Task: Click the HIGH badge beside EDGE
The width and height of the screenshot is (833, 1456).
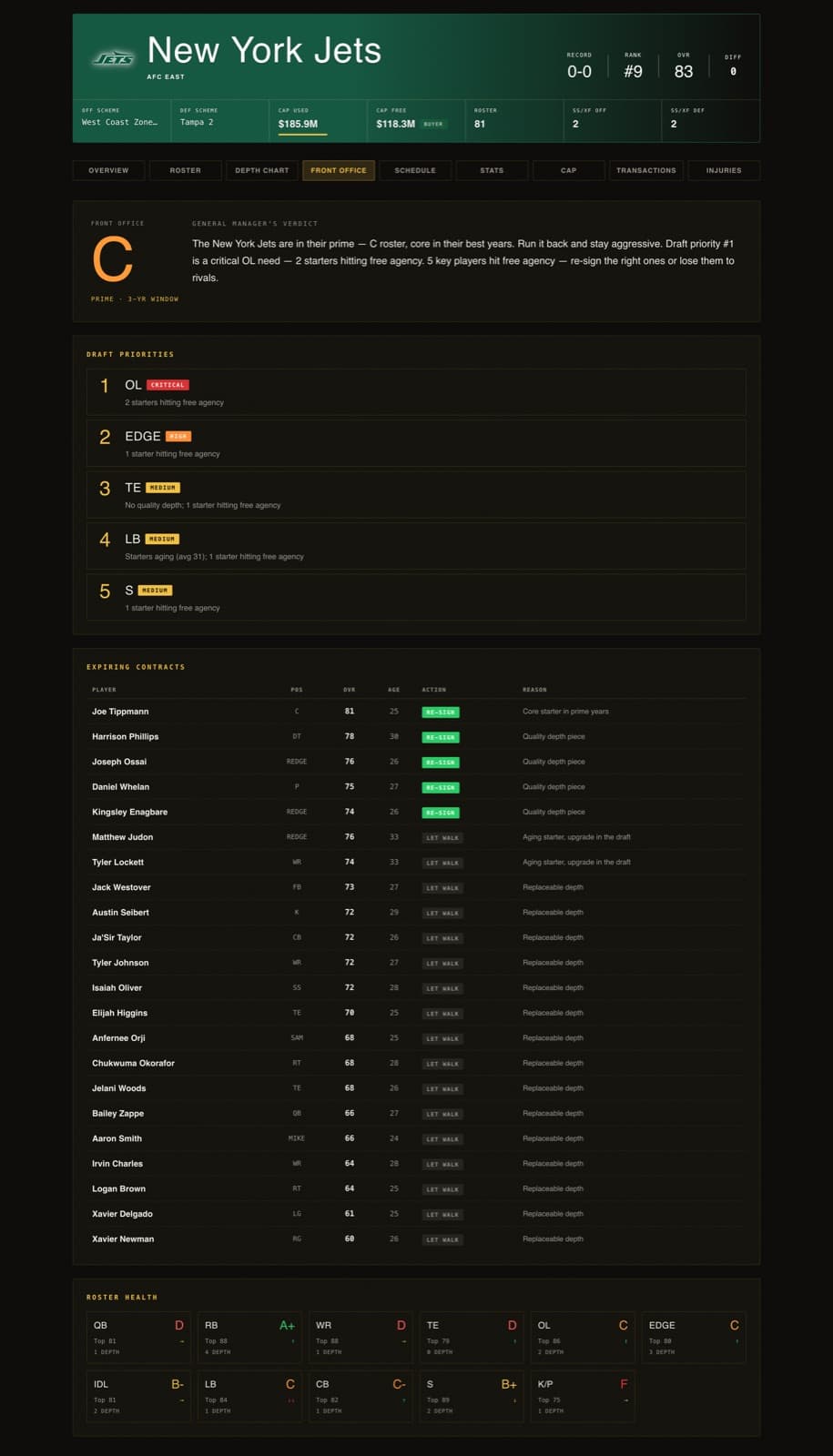Action: (178, 437)
